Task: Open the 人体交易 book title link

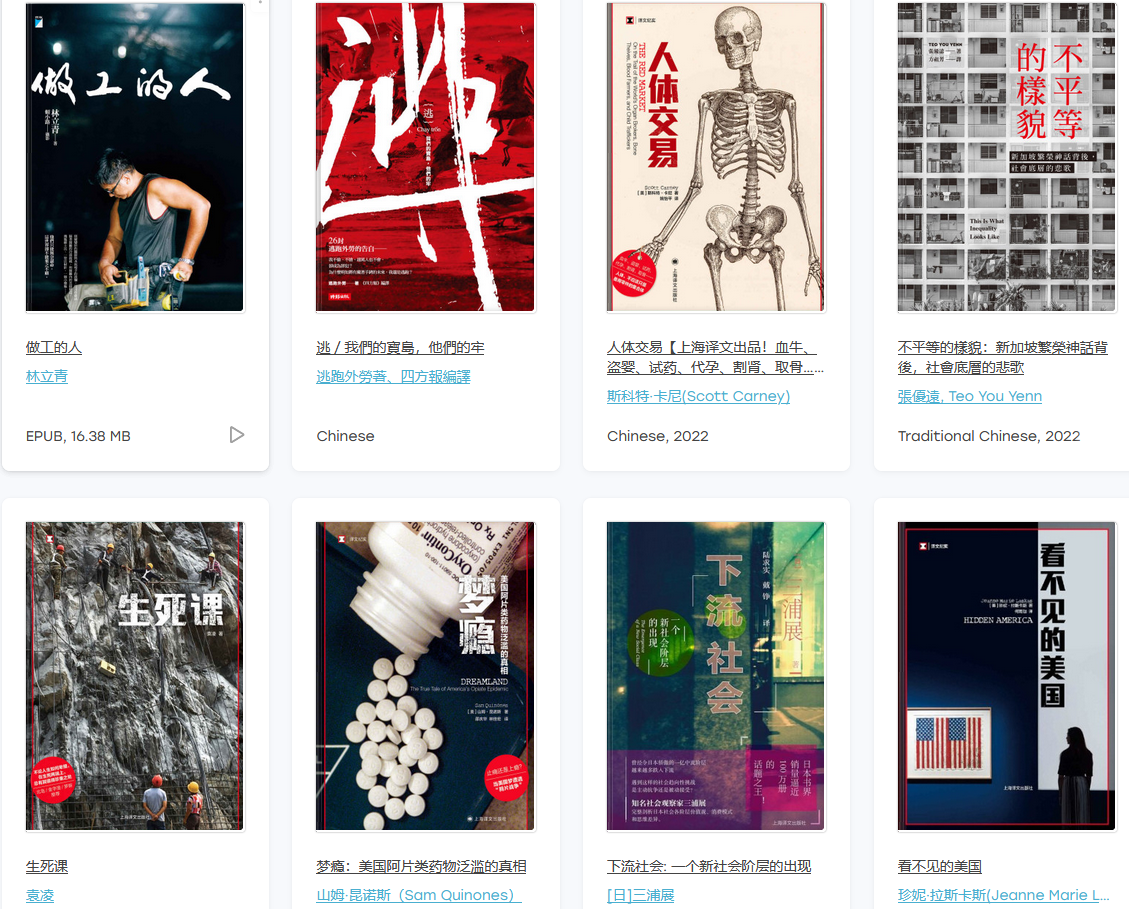Action: [715, 357]
